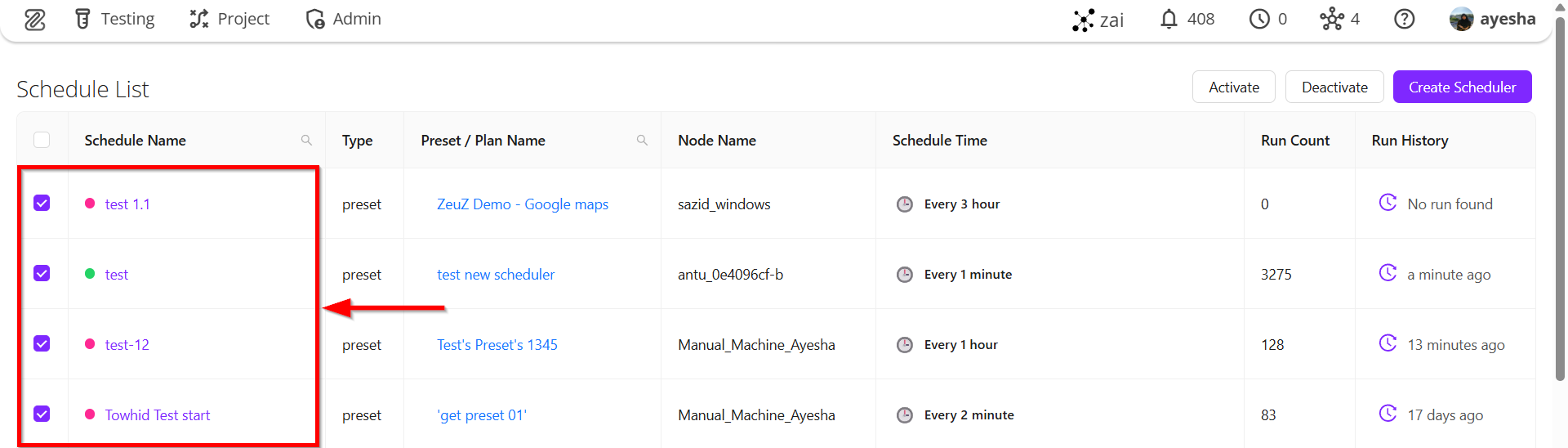Image resolution: width=1568 pixels, height=448 pixels.
Task: Click the clock icon showing 0
Action: point(1259,19)
